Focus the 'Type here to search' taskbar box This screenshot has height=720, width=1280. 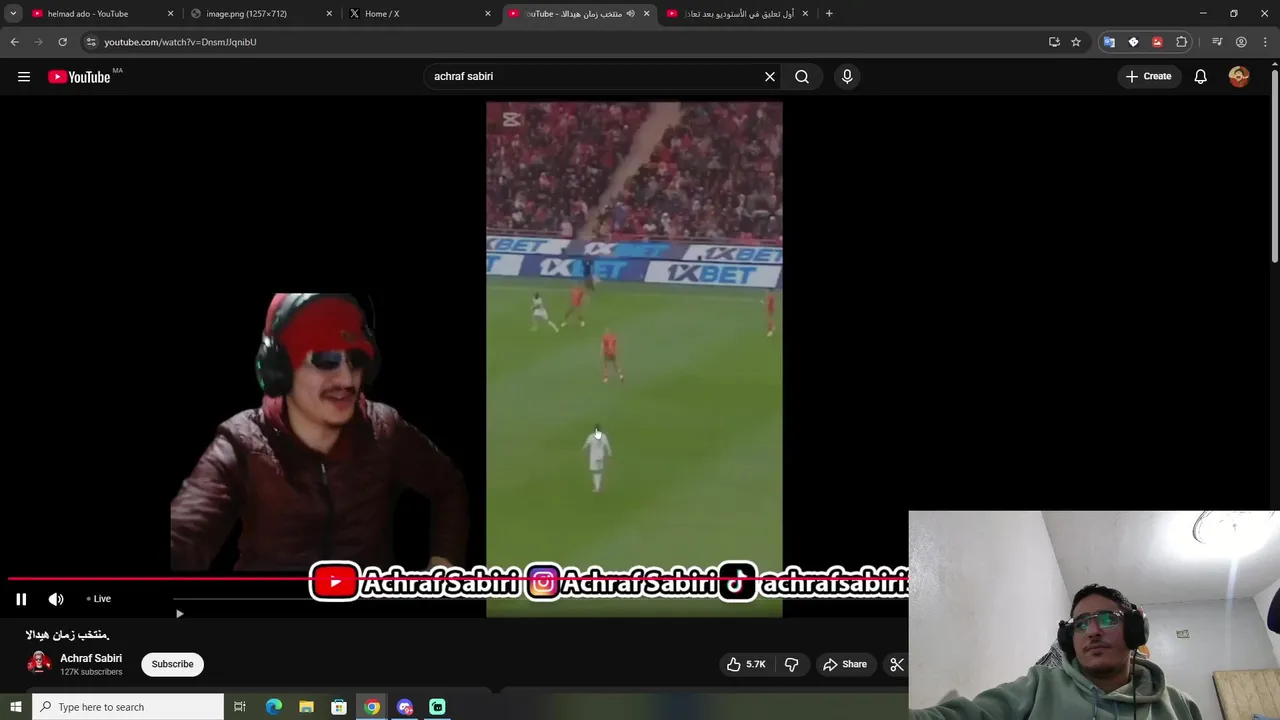coord(128,707)
